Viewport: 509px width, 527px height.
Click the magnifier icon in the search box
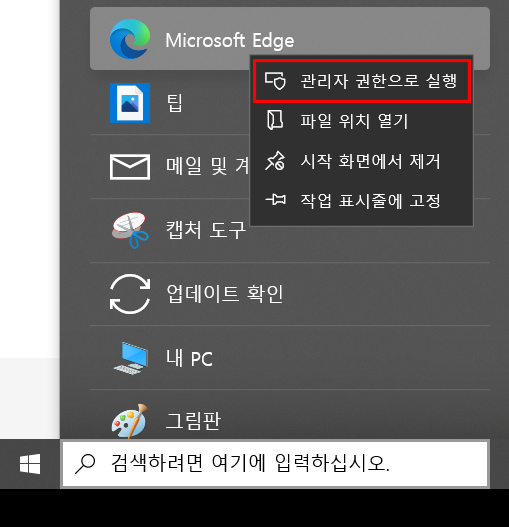[x=85, y=464]
